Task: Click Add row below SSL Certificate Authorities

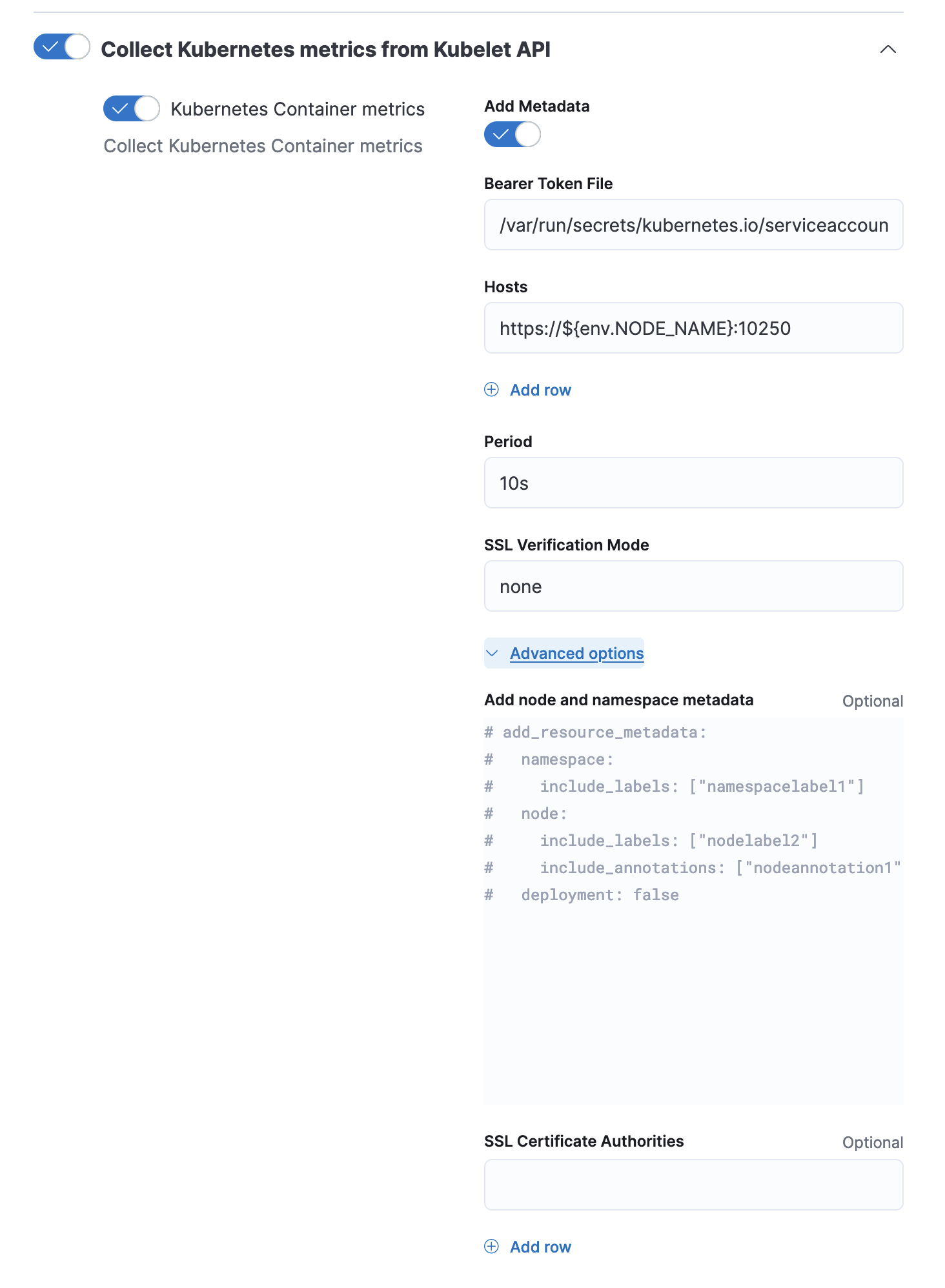Action: point(540,1247)
